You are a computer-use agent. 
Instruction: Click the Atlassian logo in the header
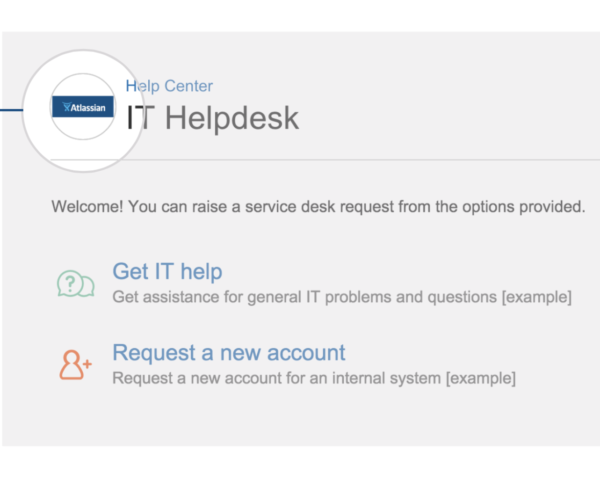click(83, 107)
